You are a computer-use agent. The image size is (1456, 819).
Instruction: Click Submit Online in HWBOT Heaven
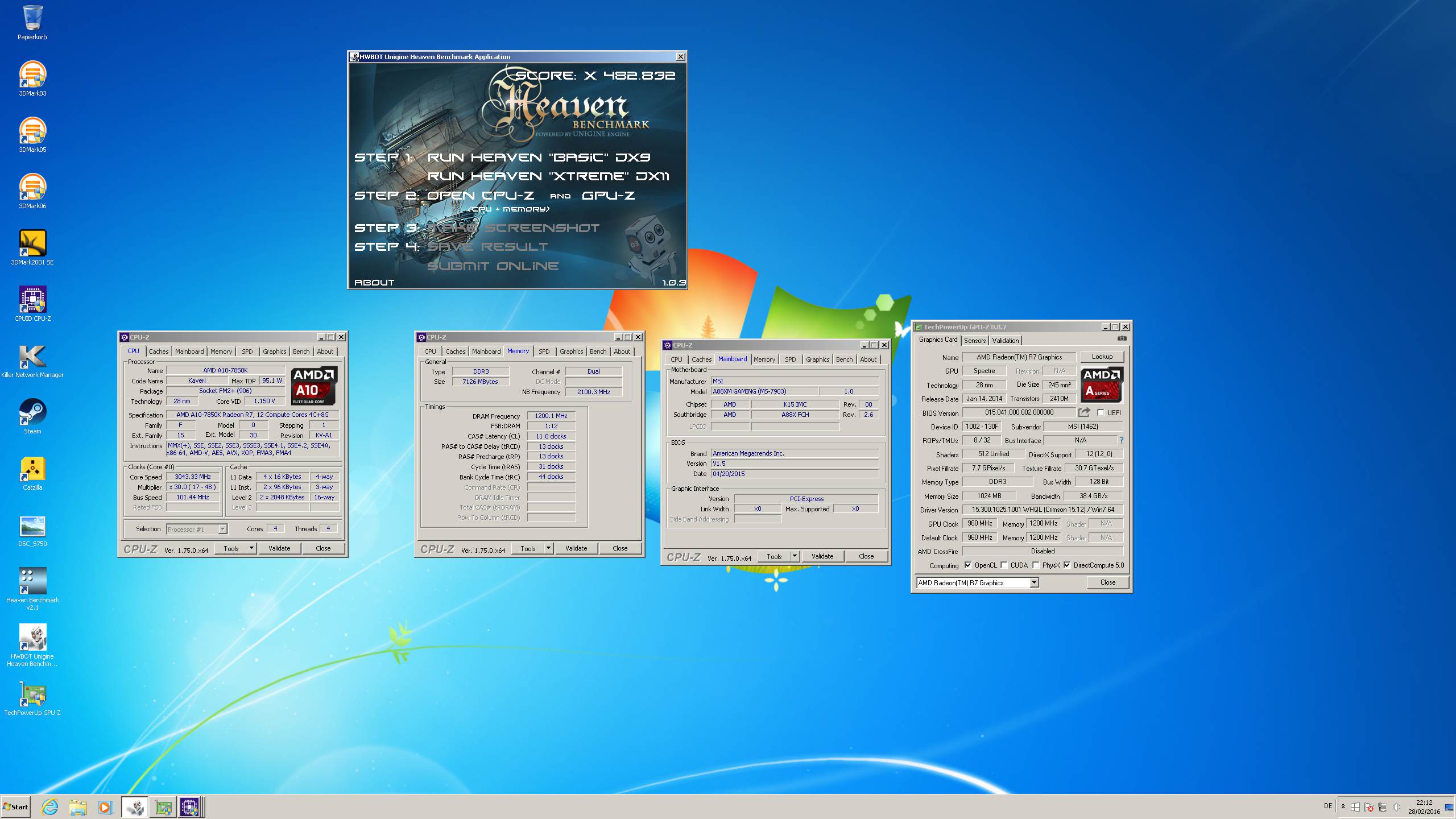pyautogui.click(x=493, y=266)
